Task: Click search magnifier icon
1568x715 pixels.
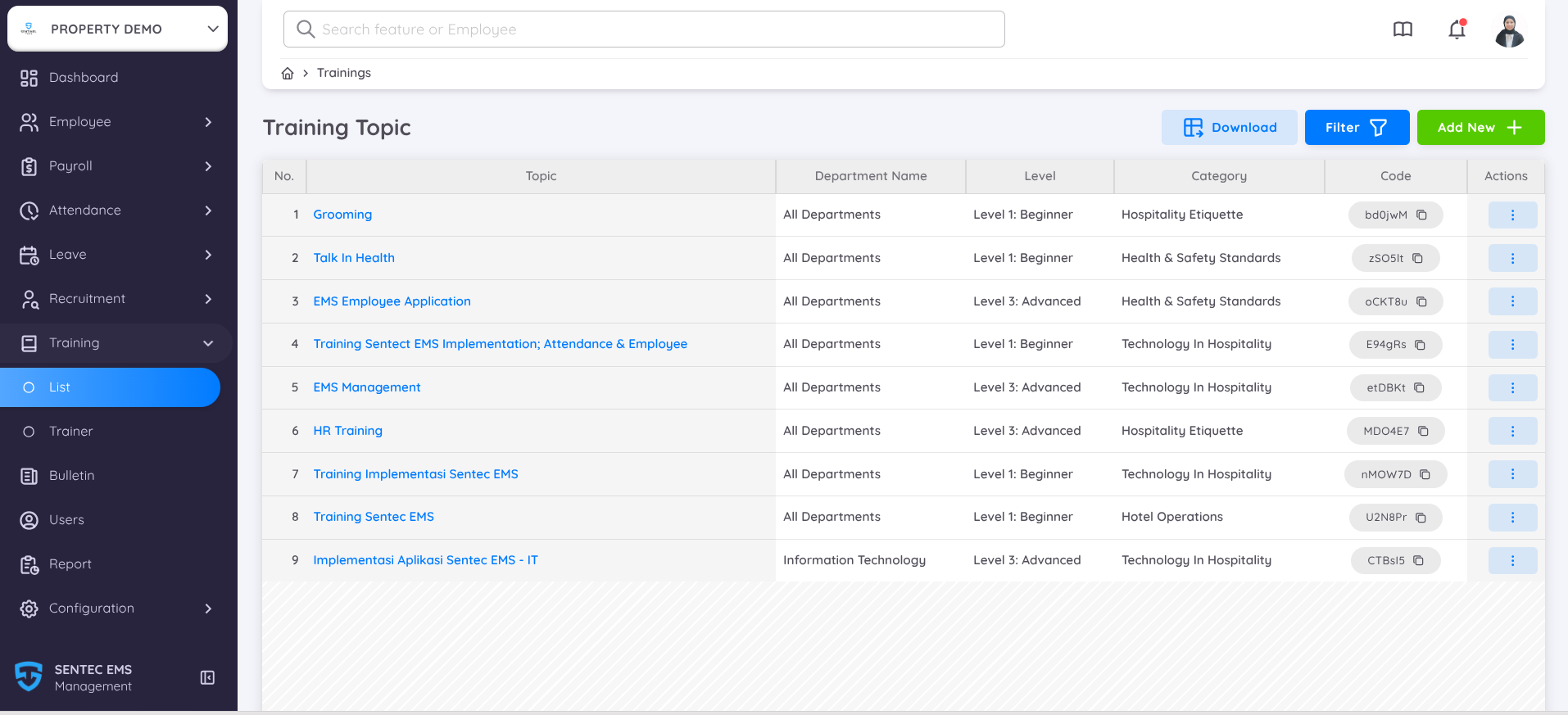Action: (x=306, y=29)
